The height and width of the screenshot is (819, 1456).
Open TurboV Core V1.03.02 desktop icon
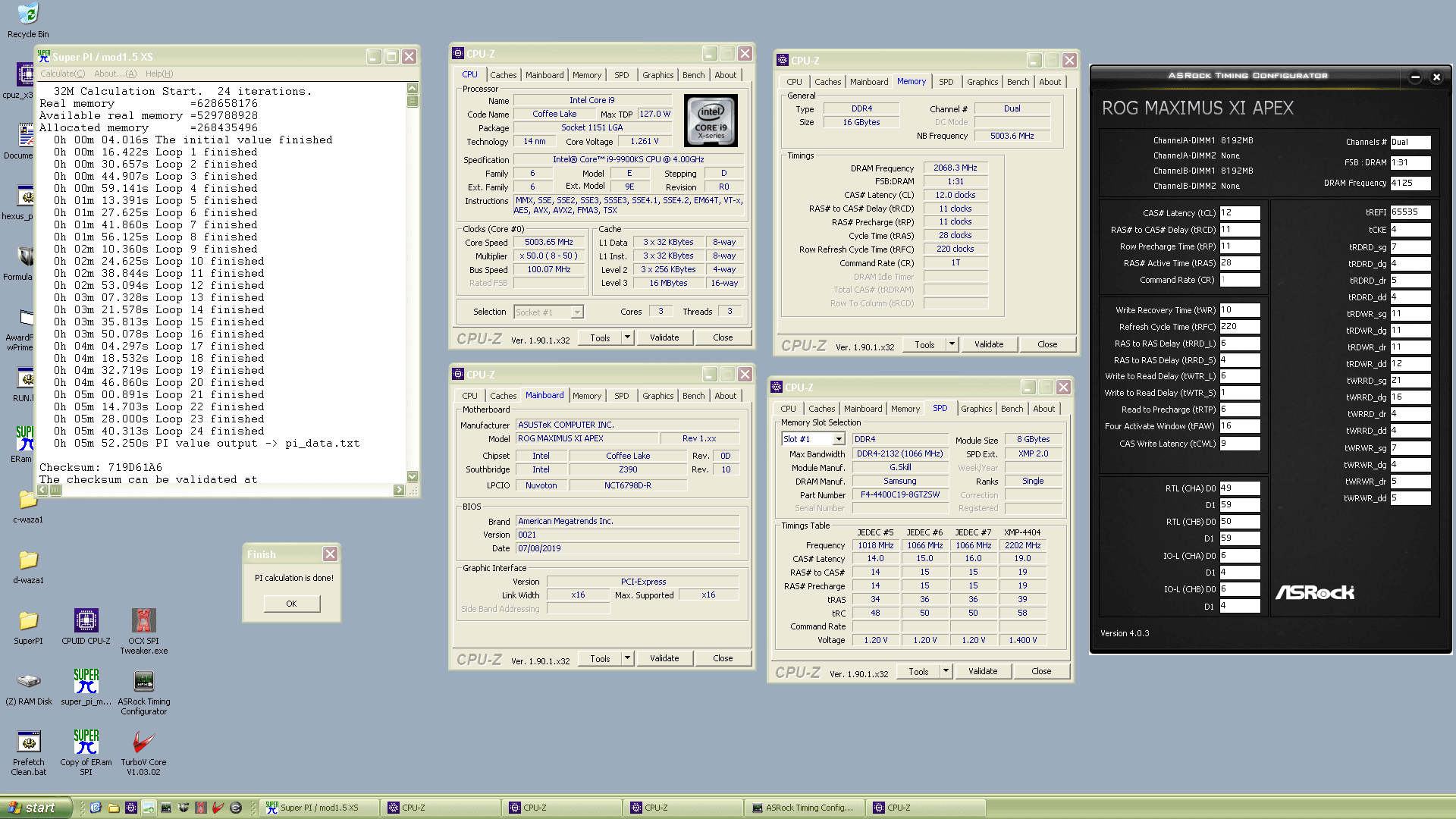tap(143, 742)
